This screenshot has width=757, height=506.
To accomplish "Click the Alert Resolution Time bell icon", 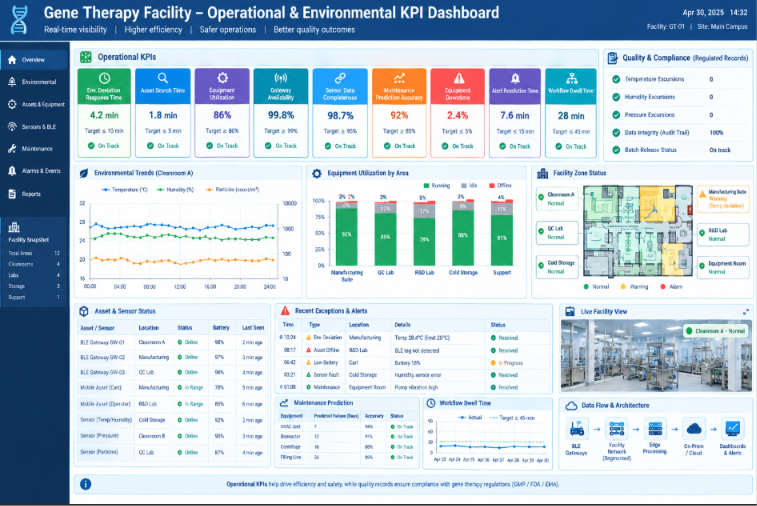I will [x=515, y=78].
